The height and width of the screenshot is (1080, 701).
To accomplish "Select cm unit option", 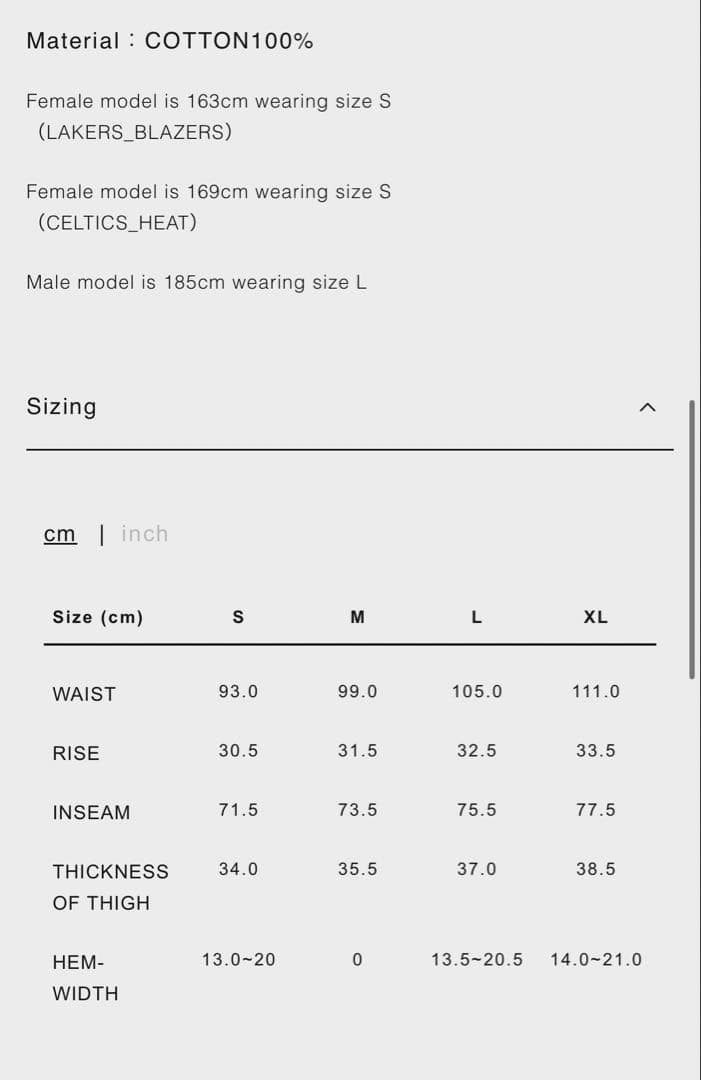I will click(x=60, y=534).
